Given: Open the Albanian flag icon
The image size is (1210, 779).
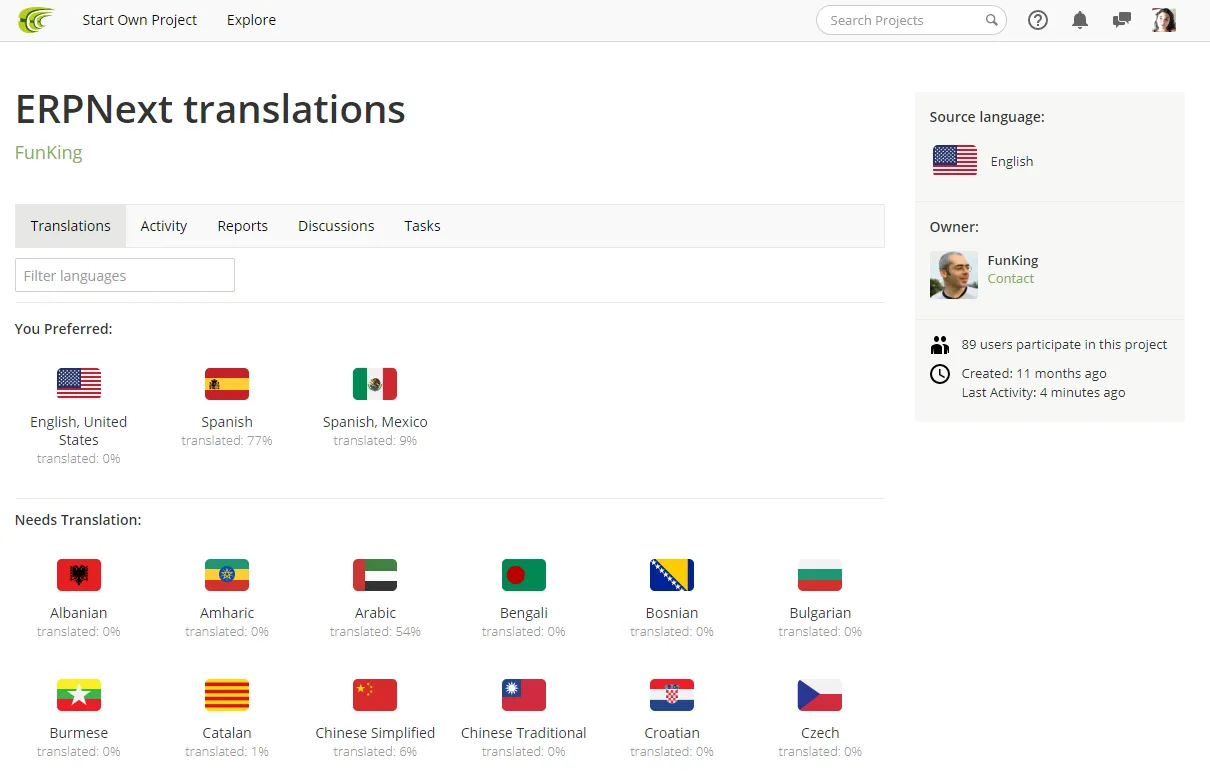Looking at the screenshot, I should 79,575.
